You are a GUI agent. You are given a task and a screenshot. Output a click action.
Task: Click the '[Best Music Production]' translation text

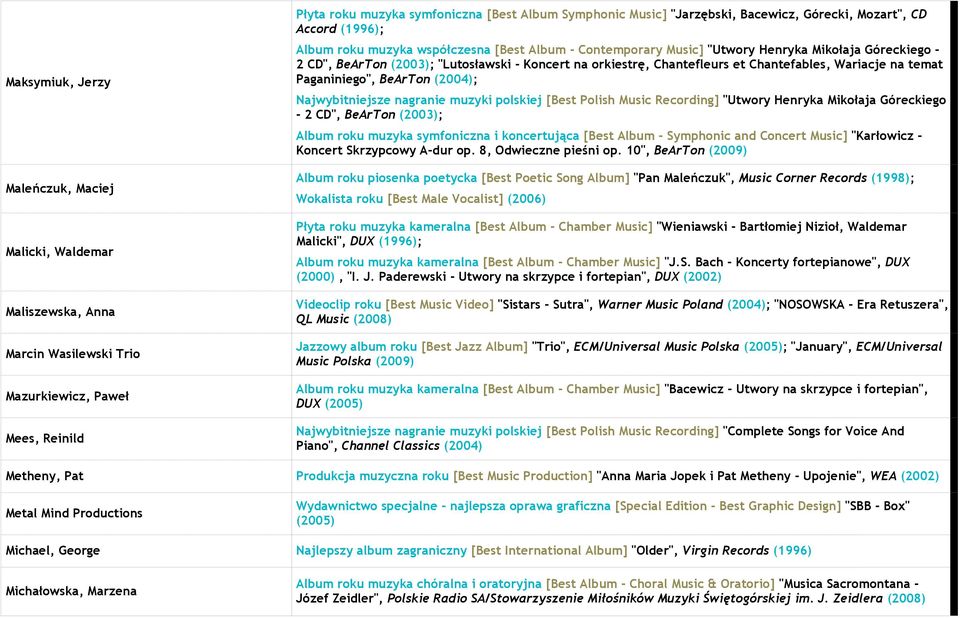pyautogui.click(x=523, y=476)
